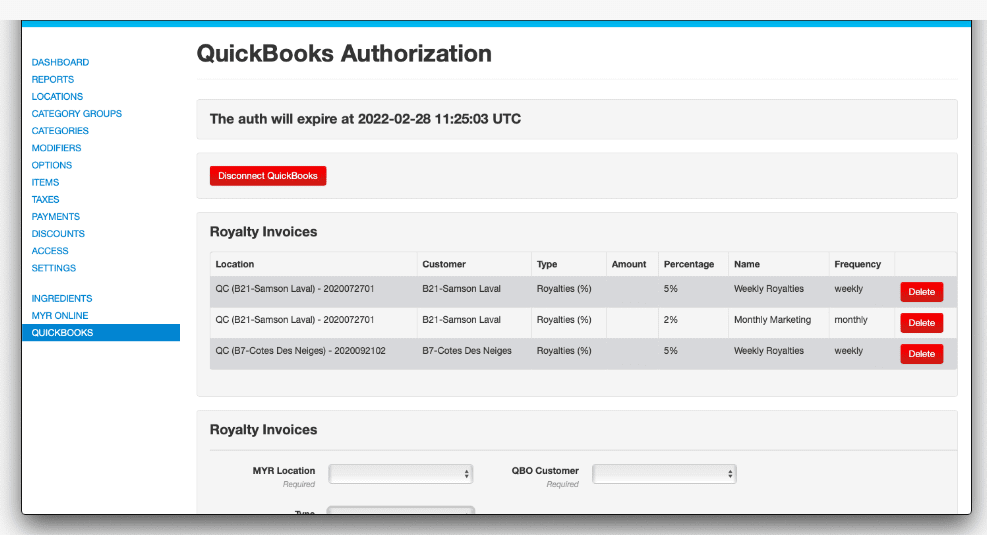
Task: Open the MYR Location dropdown
Action: tap(400, 473)
